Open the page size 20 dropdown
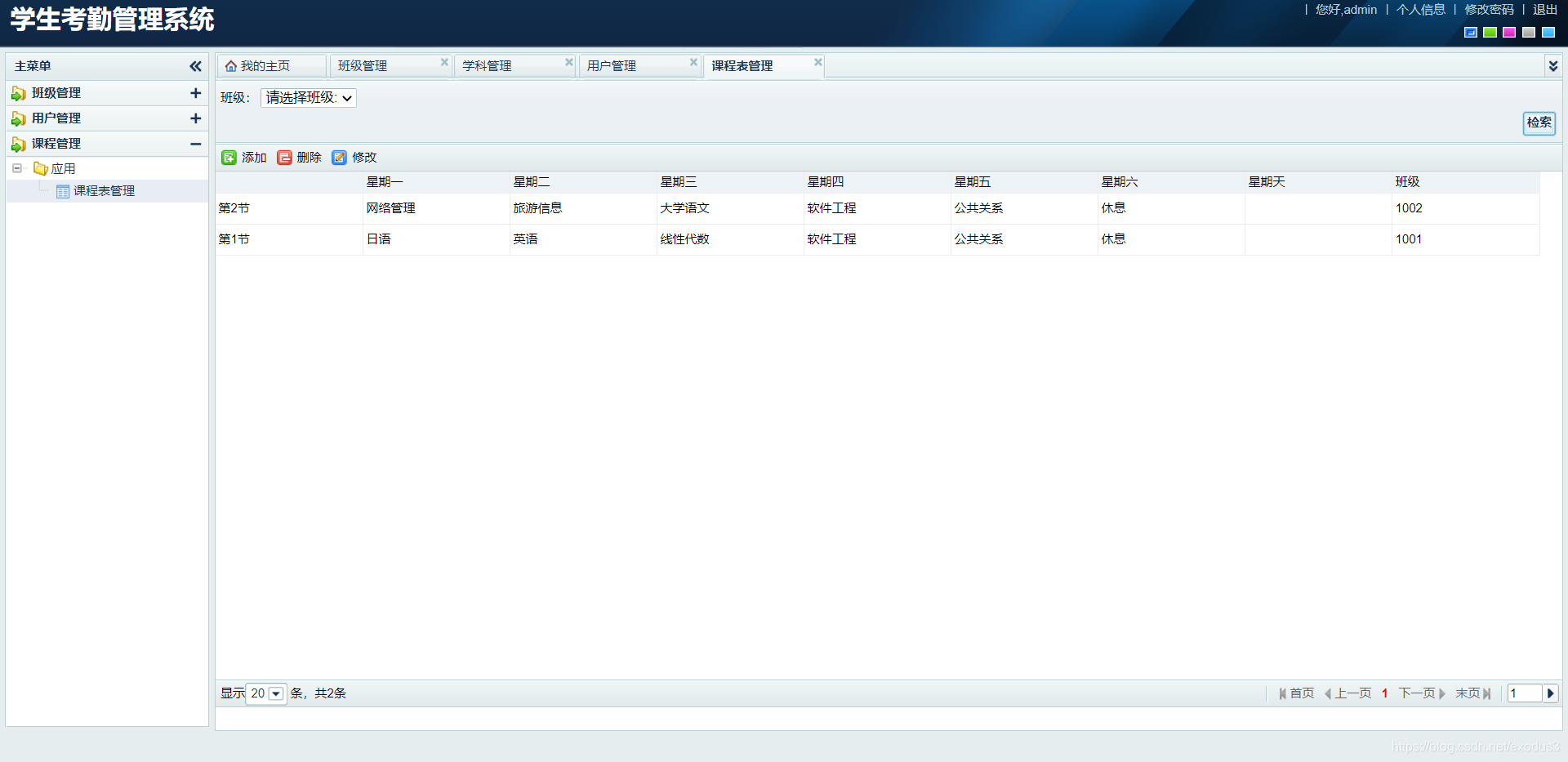This screenshot has height=762, width=1568. pyautogui.click(x=276, y=693)
